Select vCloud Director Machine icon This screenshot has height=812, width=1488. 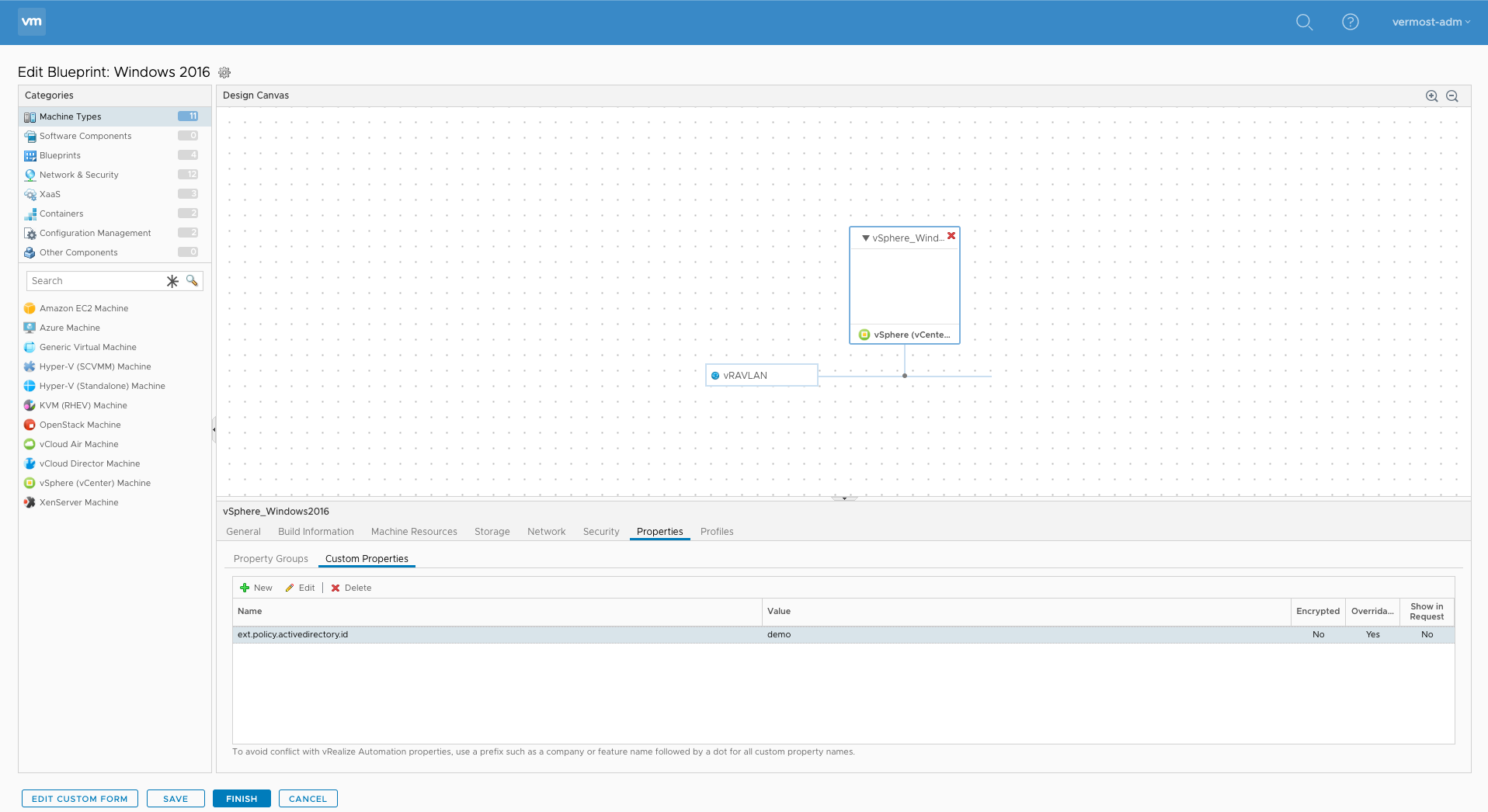30,463
